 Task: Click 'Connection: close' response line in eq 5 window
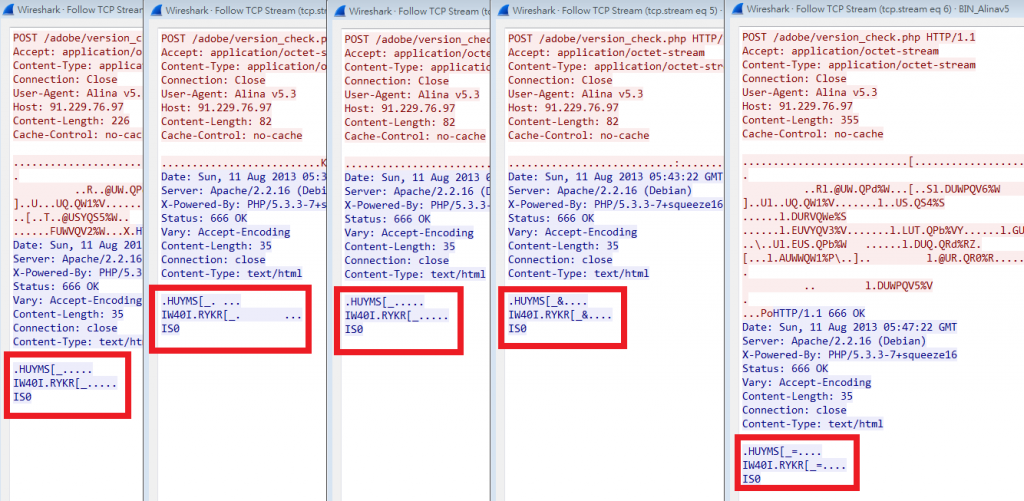560,259
